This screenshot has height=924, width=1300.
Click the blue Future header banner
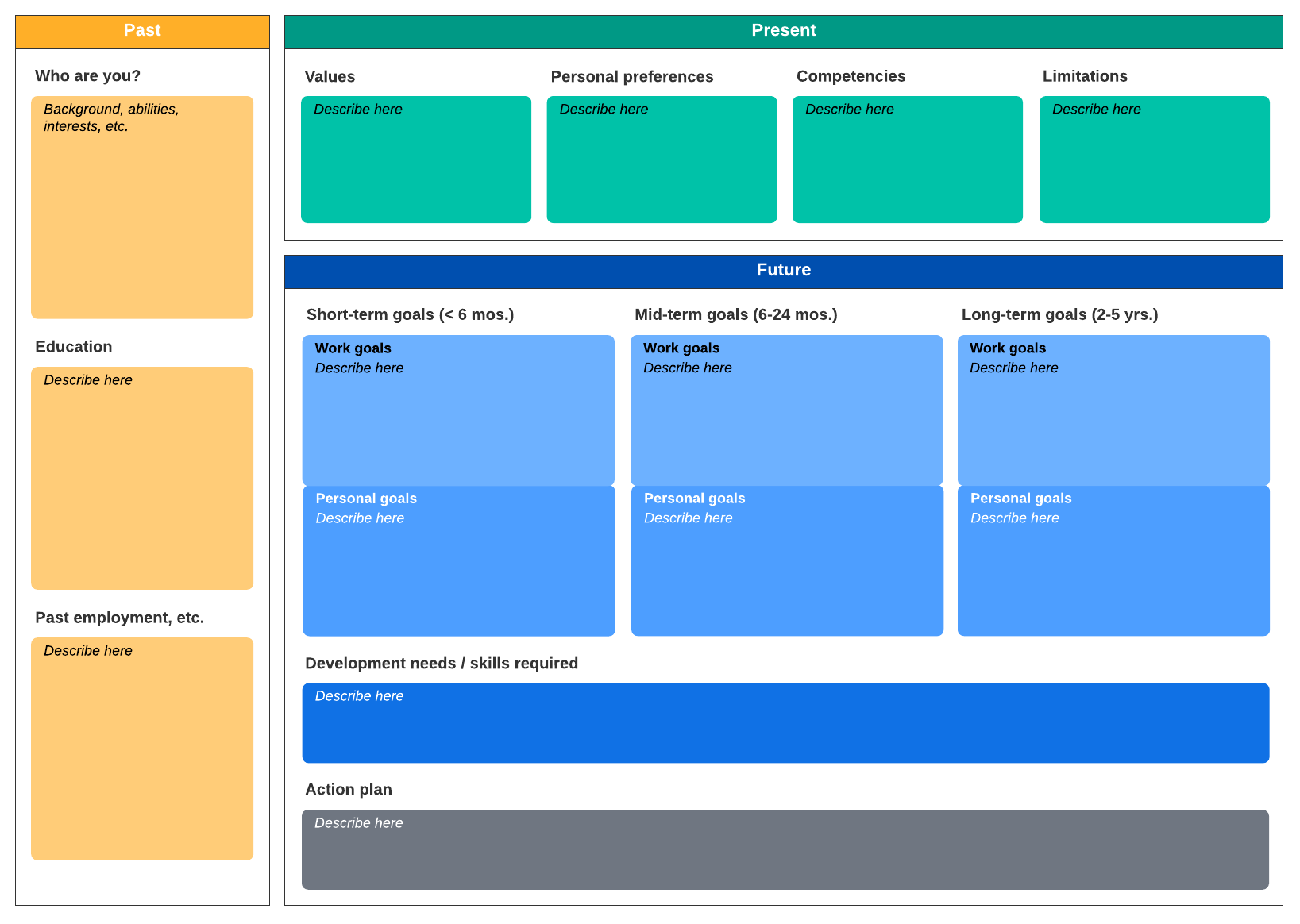pyautogui.click(x=783, y=271)
